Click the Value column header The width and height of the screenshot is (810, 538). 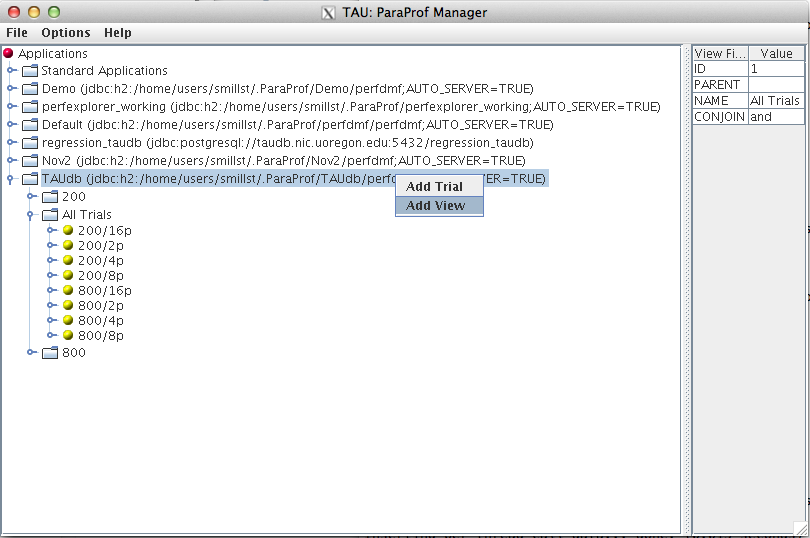coord(776,54)
